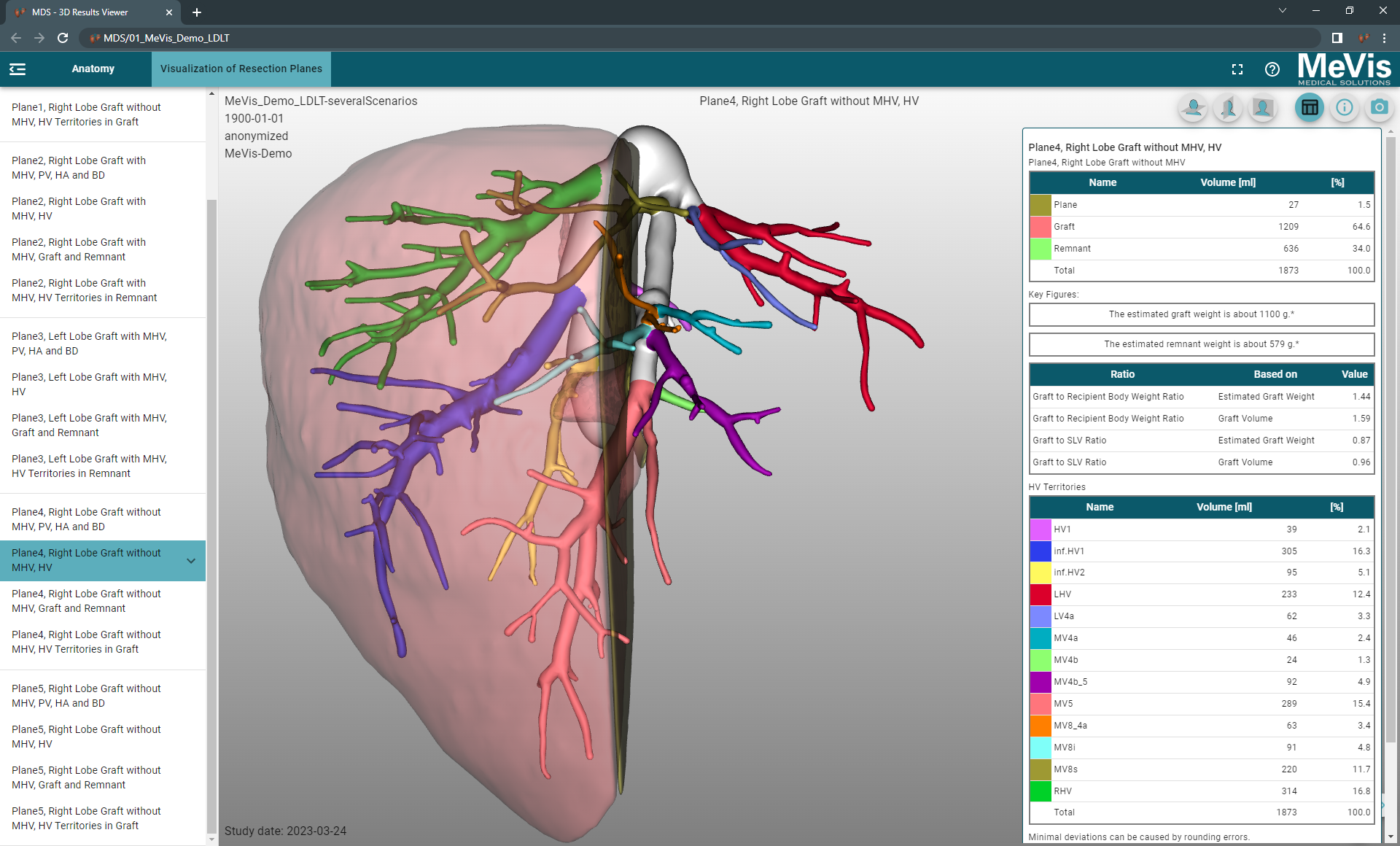
Task: Reload the page
Action: [63, 38]
